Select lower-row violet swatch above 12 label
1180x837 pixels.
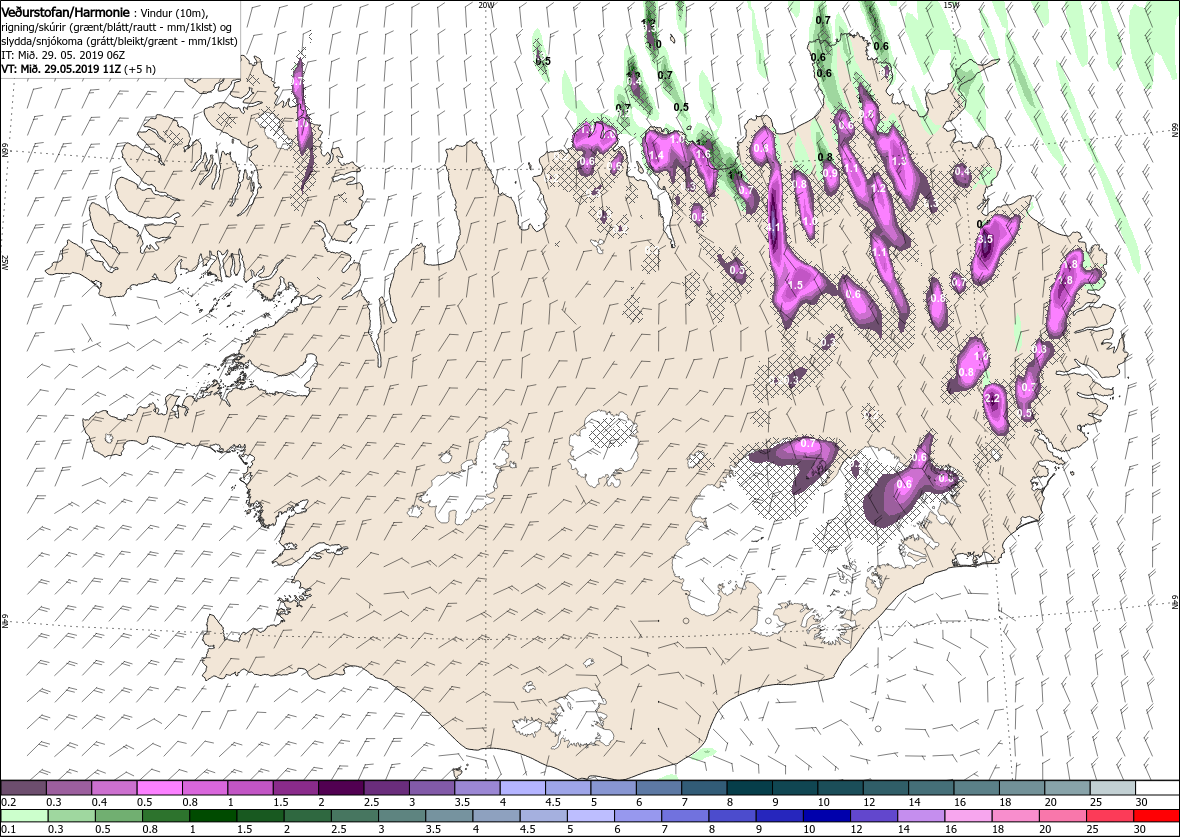(874, 816)
